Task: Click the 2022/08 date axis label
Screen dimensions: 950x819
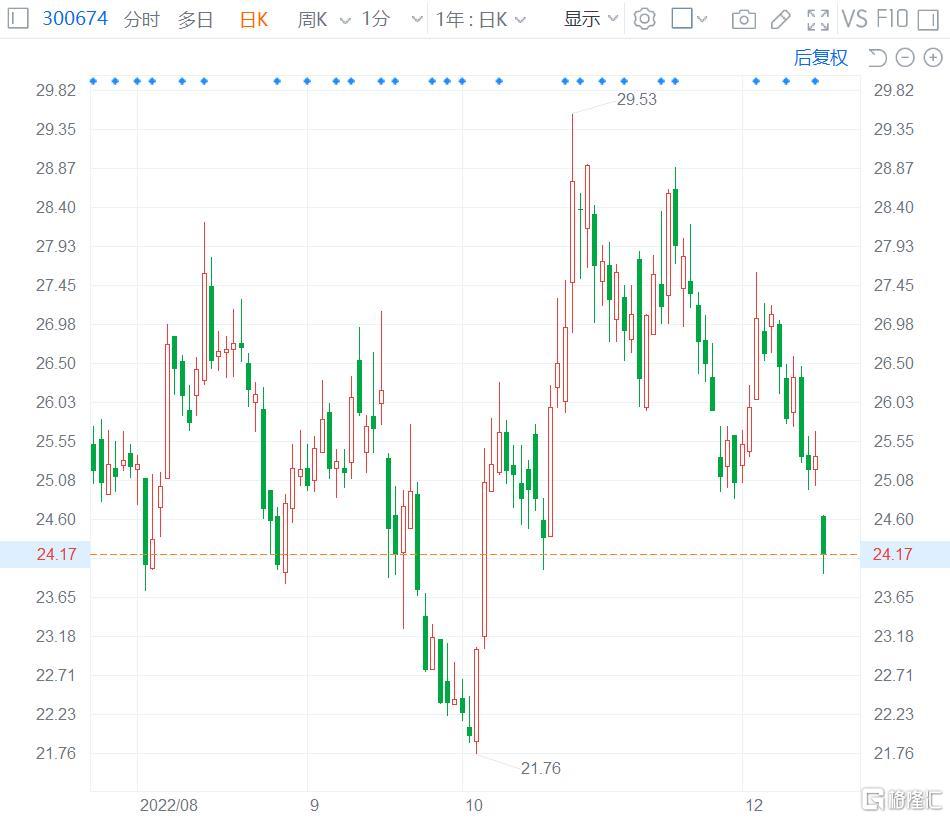Action: coord(168,805)
